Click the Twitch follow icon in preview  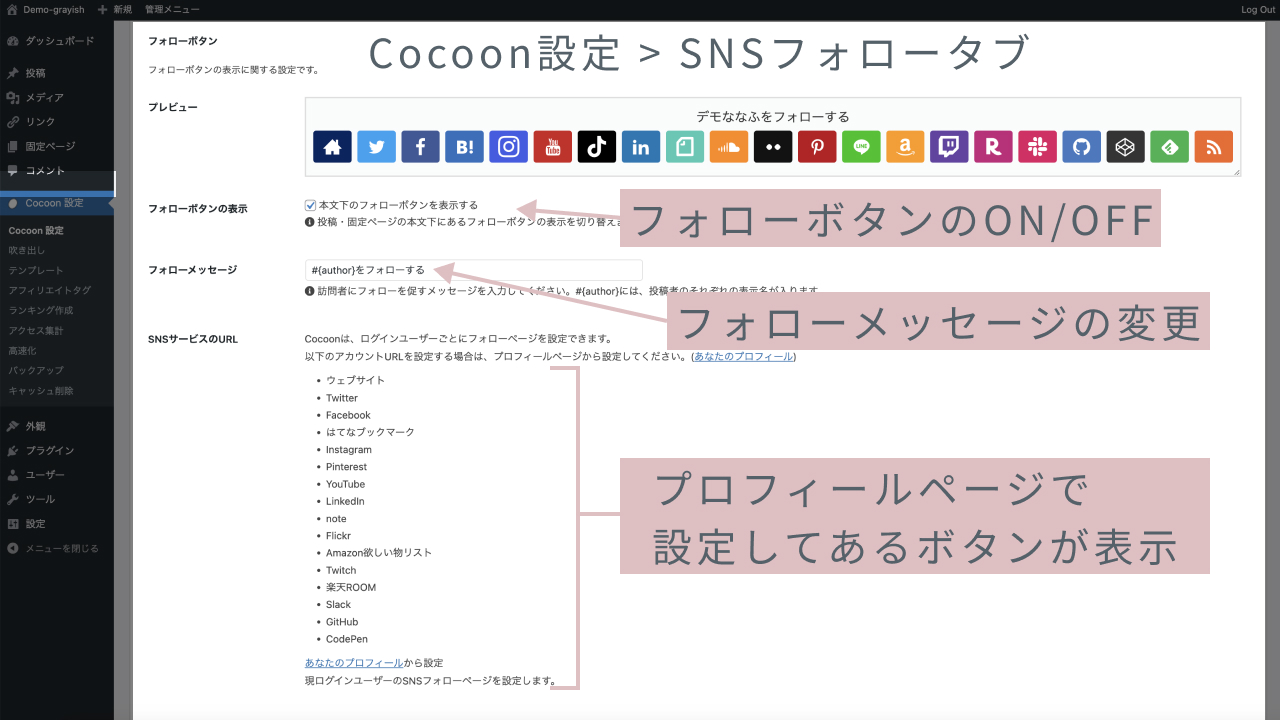pyautogui.click(x=949, y=147)
